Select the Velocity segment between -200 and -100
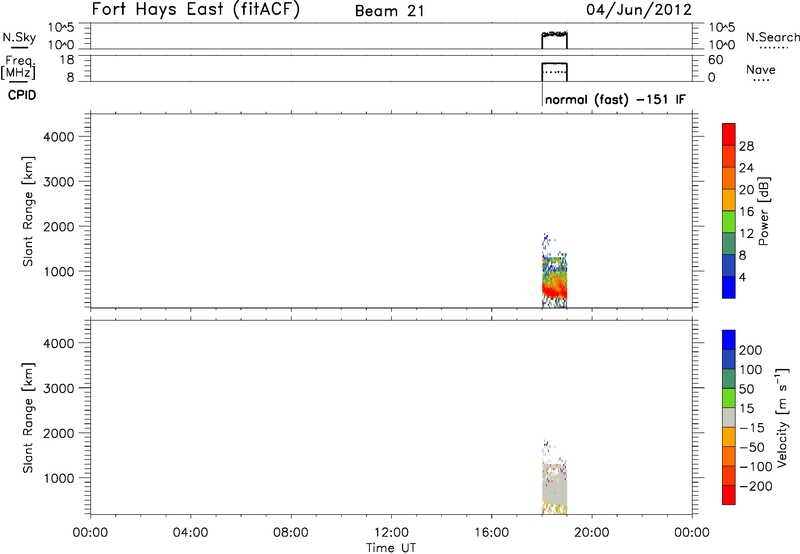 729,475
